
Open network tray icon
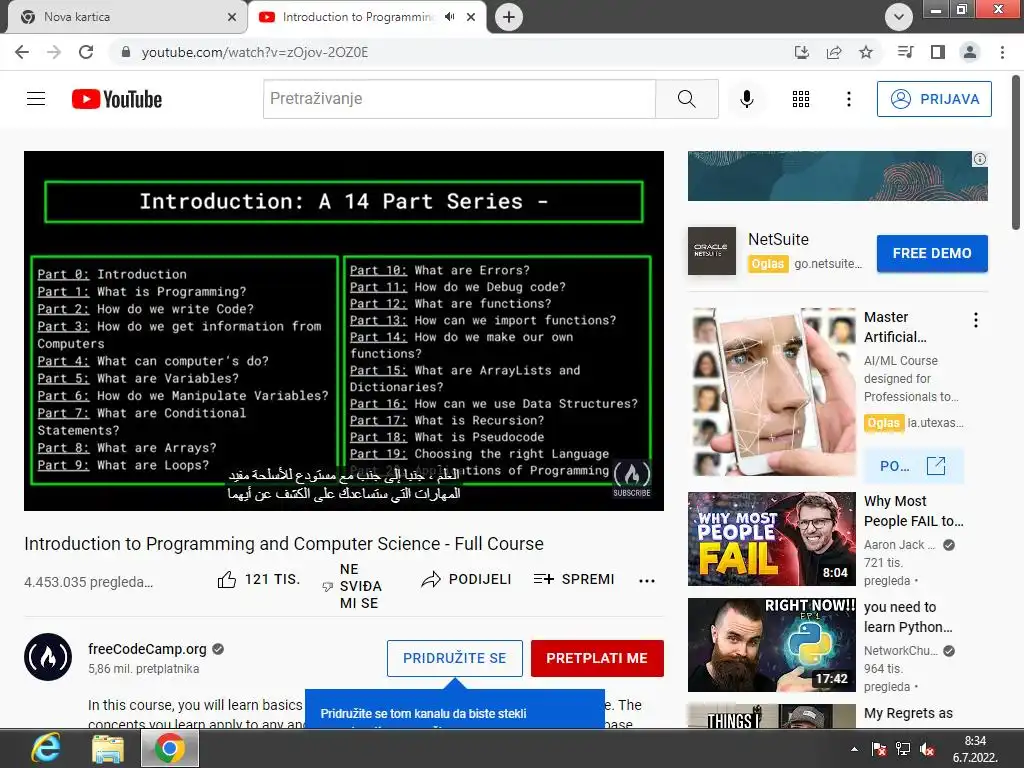(x=903, y=749)
